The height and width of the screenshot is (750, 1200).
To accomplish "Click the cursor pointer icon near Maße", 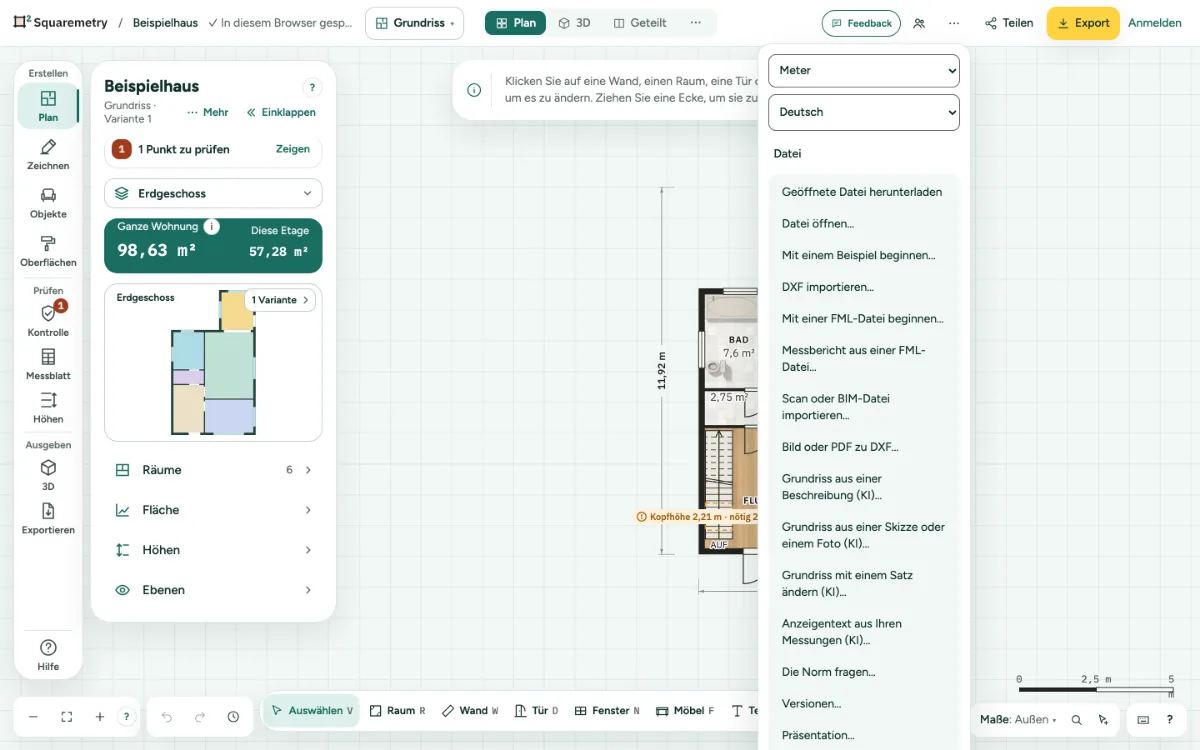I will [x=1103, y=719].
